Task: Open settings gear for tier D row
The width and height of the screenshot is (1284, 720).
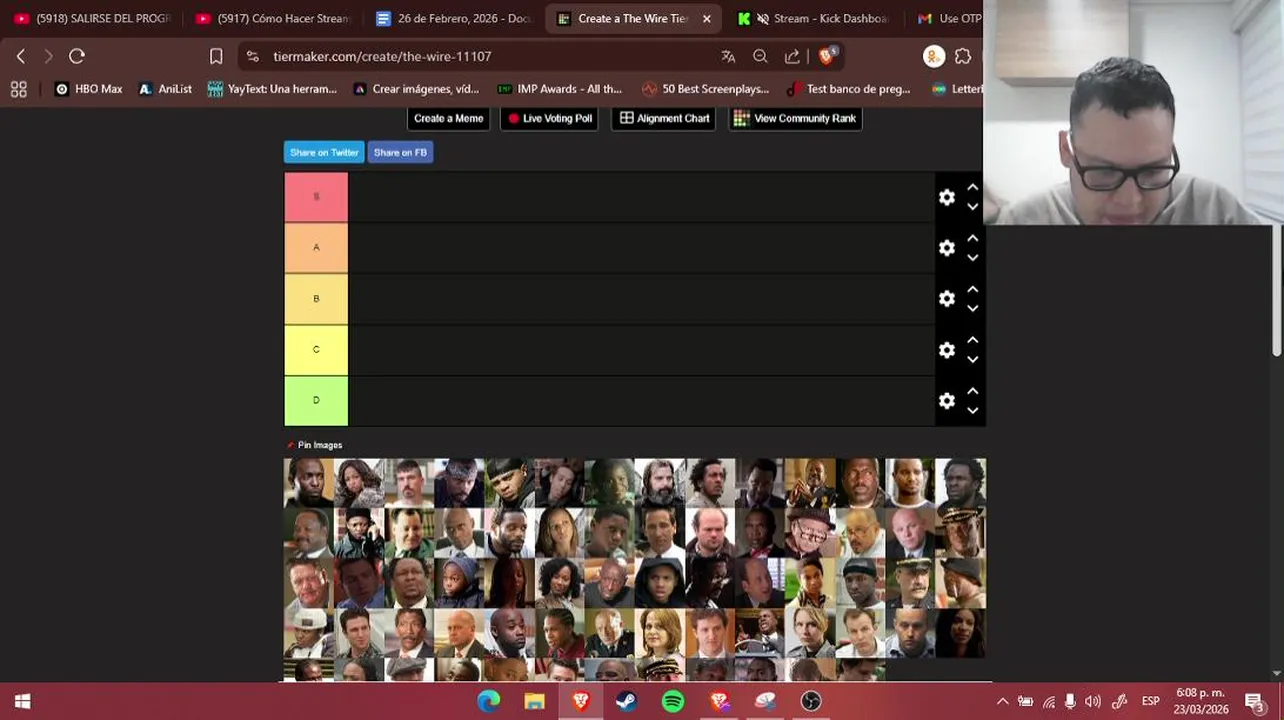Action: click(946, 401)
